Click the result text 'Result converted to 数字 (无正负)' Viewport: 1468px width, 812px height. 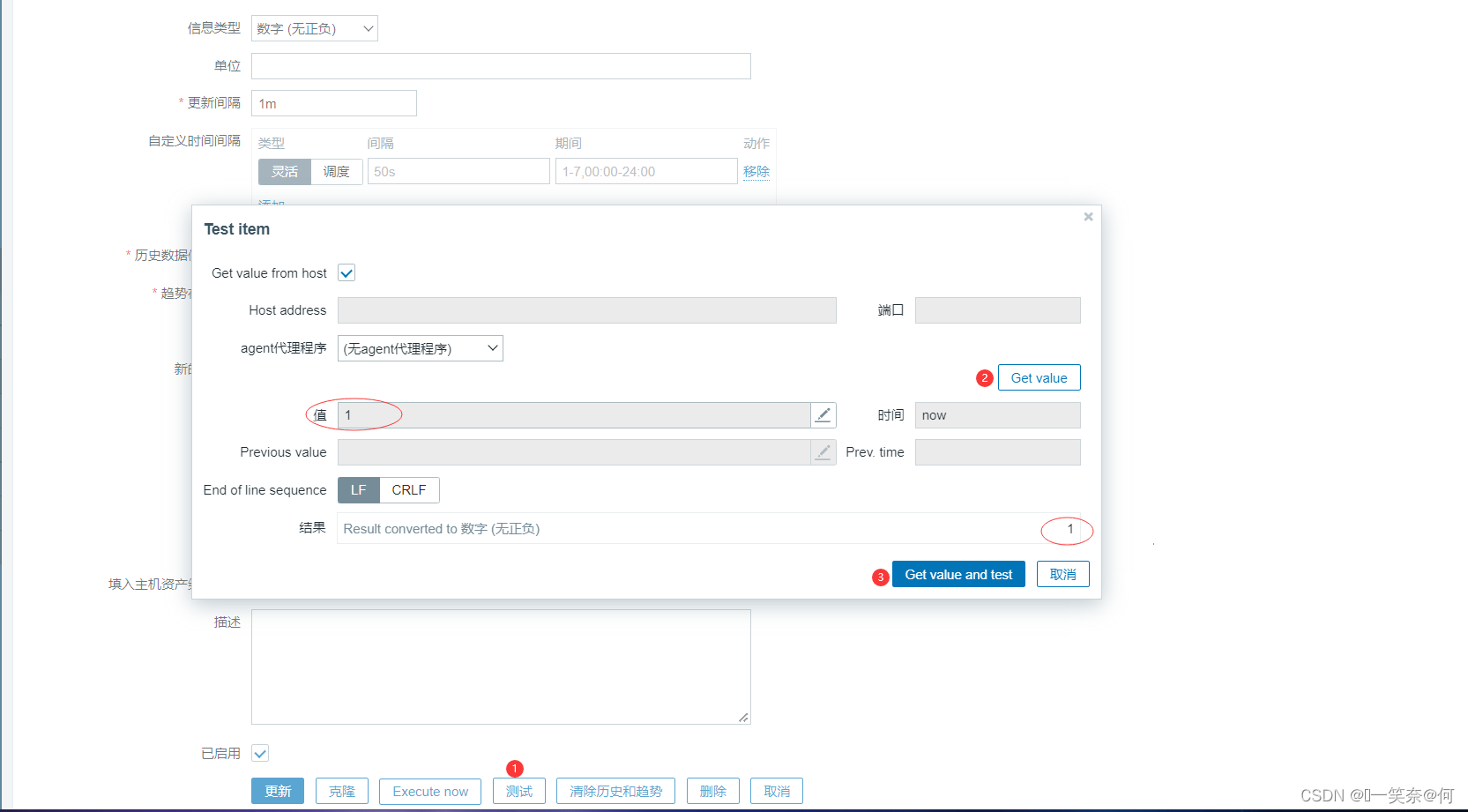(x=442, y=529)
